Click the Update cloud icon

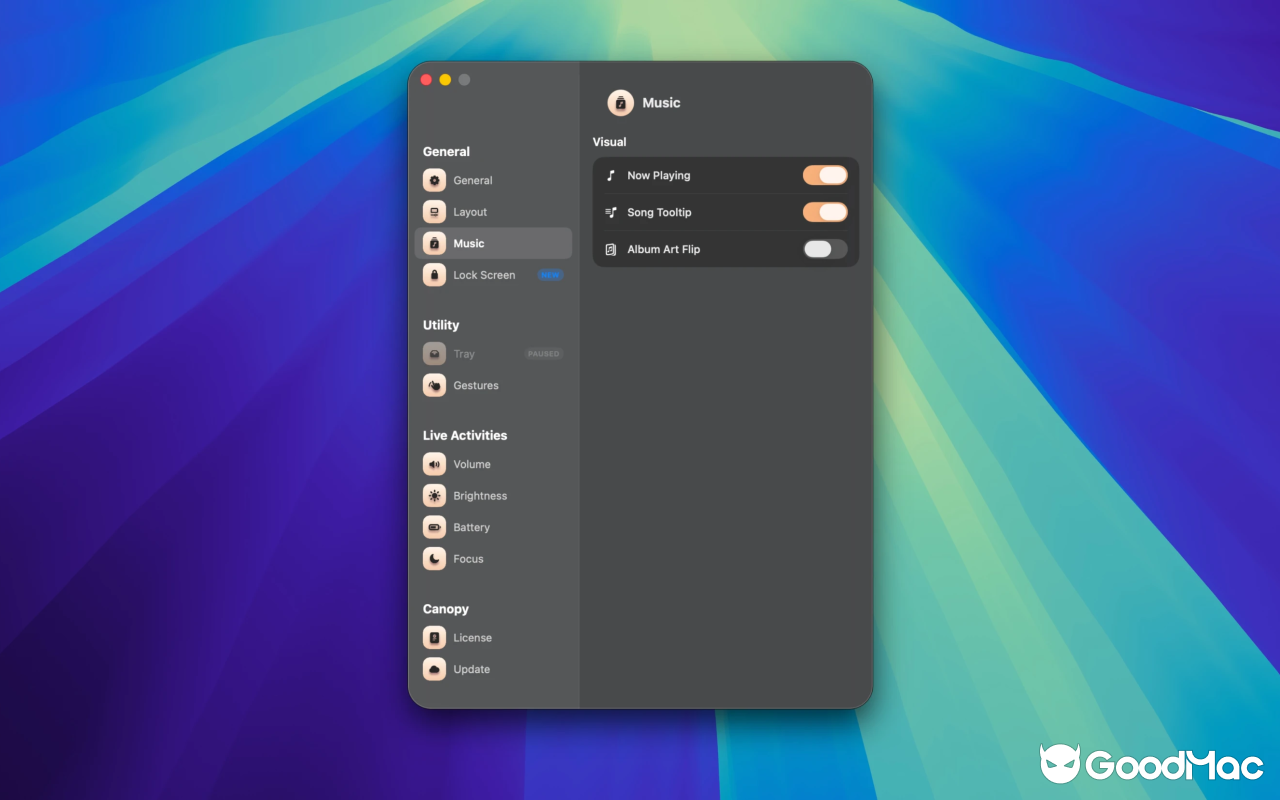pyautogui.click(x=434, y=670)
